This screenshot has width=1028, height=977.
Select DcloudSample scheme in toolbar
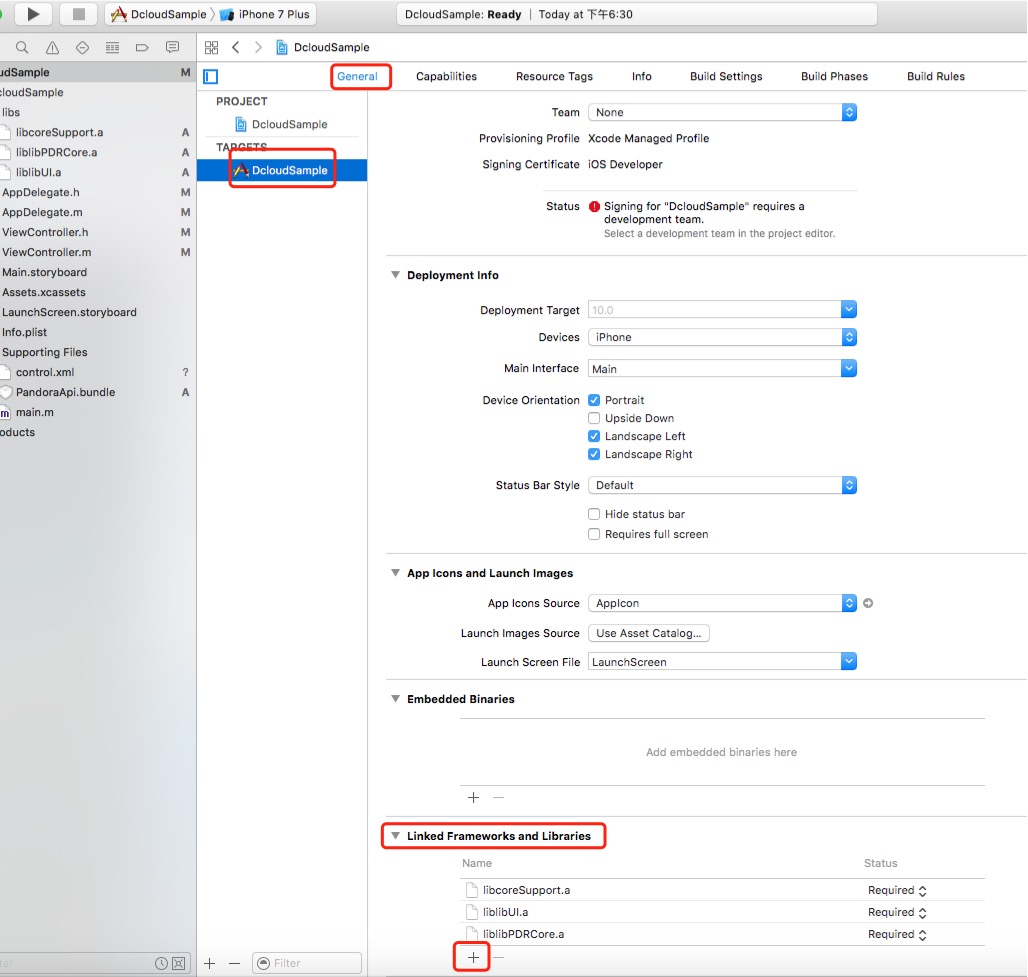[x=159, y=14]
